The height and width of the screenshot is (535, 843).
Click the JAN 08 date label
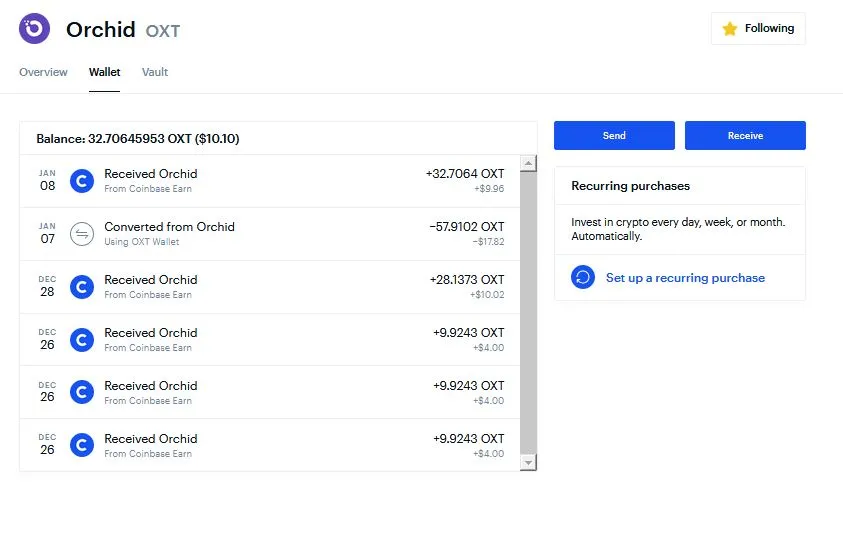coord(47,181)
